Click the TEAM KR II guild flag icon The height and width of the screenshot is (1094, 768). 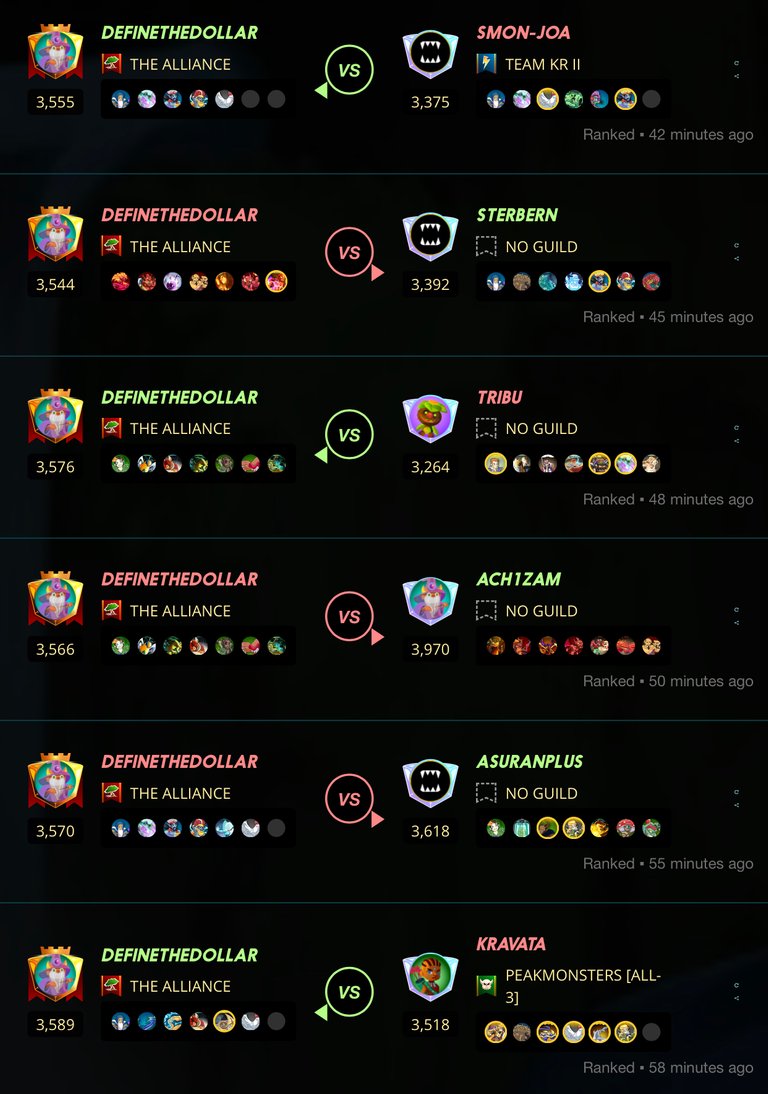[x=486, y=64]
